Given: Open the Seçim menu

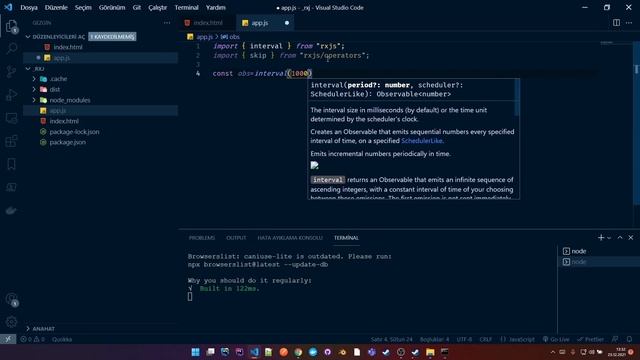Looking at the screenshot, I should coord(83,7).
